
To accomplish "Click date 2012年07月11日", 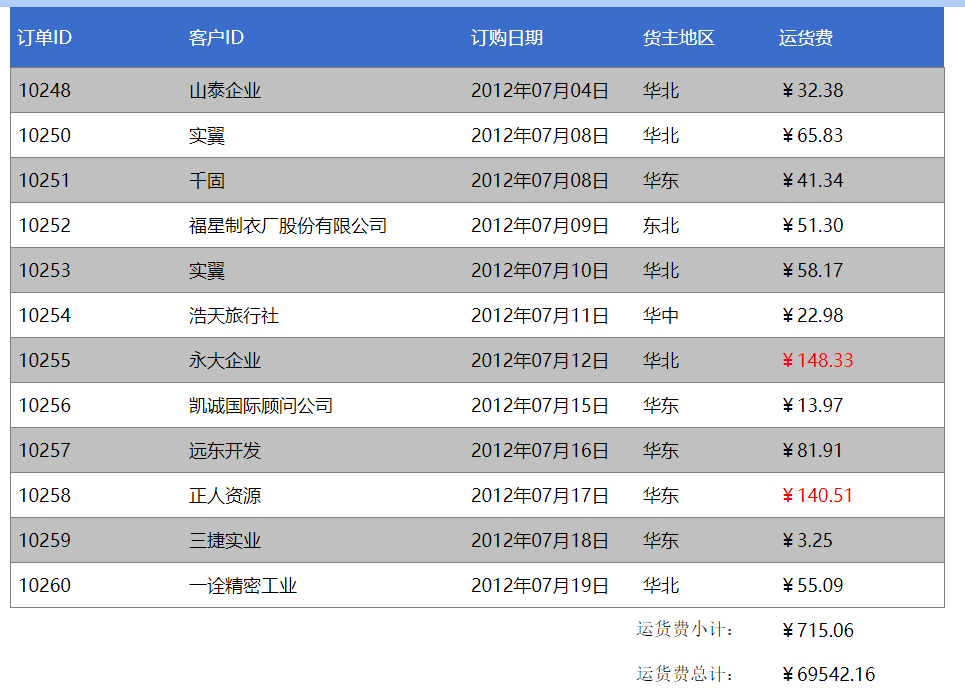I will [540, 315].
